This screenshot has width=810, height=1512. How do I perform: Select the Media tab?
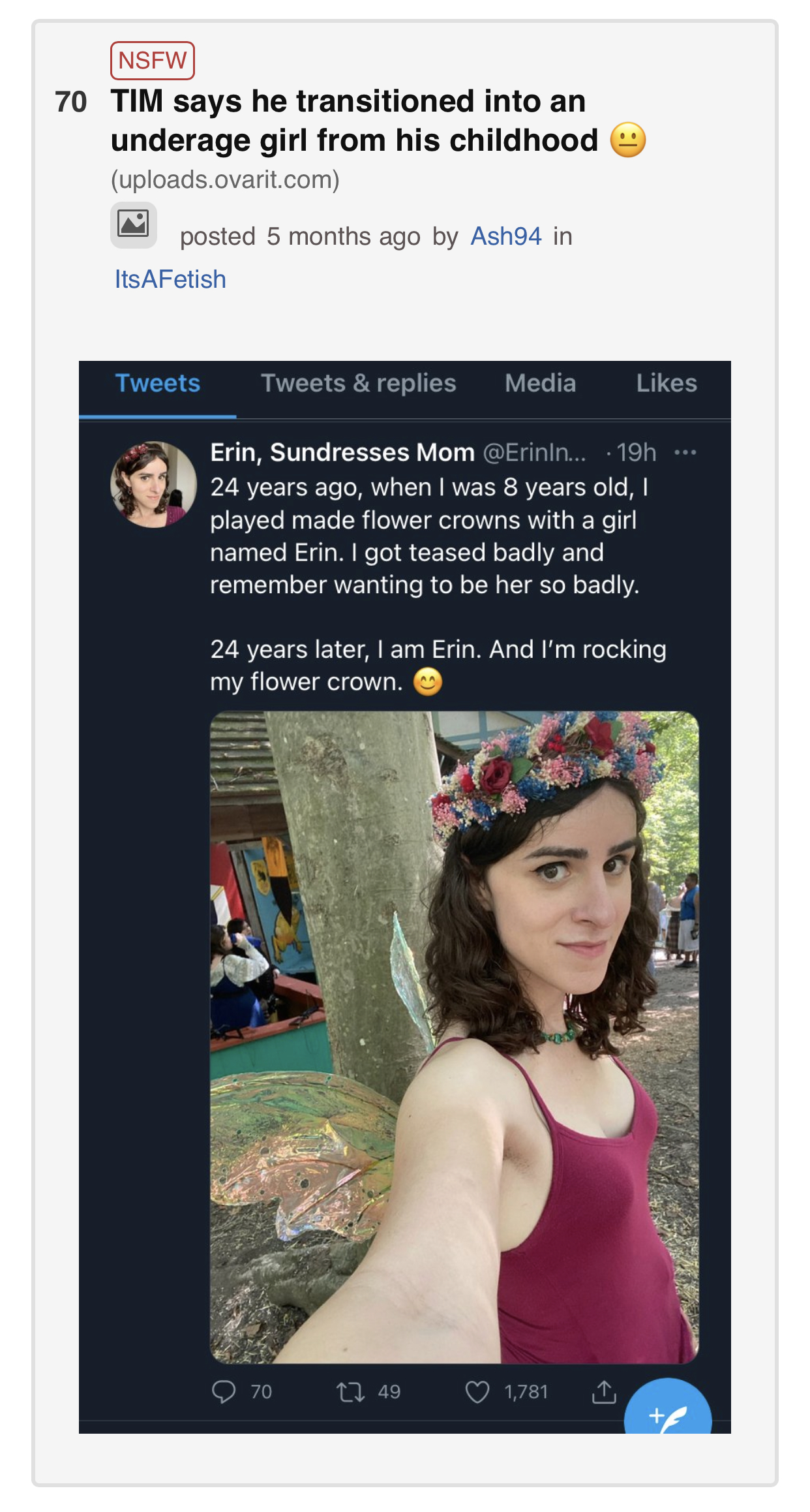(x=540, y=383)
